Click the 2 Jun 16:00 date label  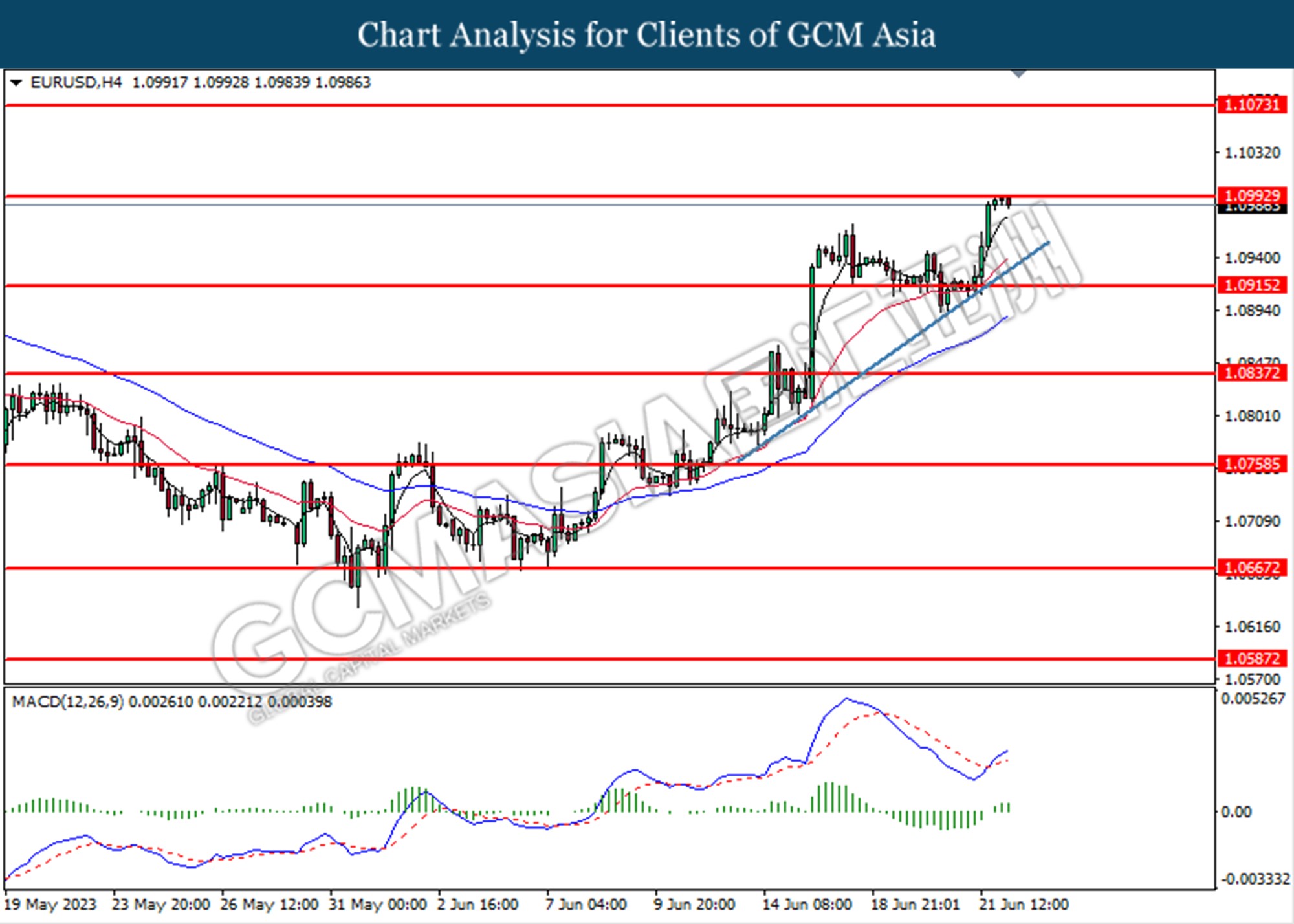tap(477, 904)
